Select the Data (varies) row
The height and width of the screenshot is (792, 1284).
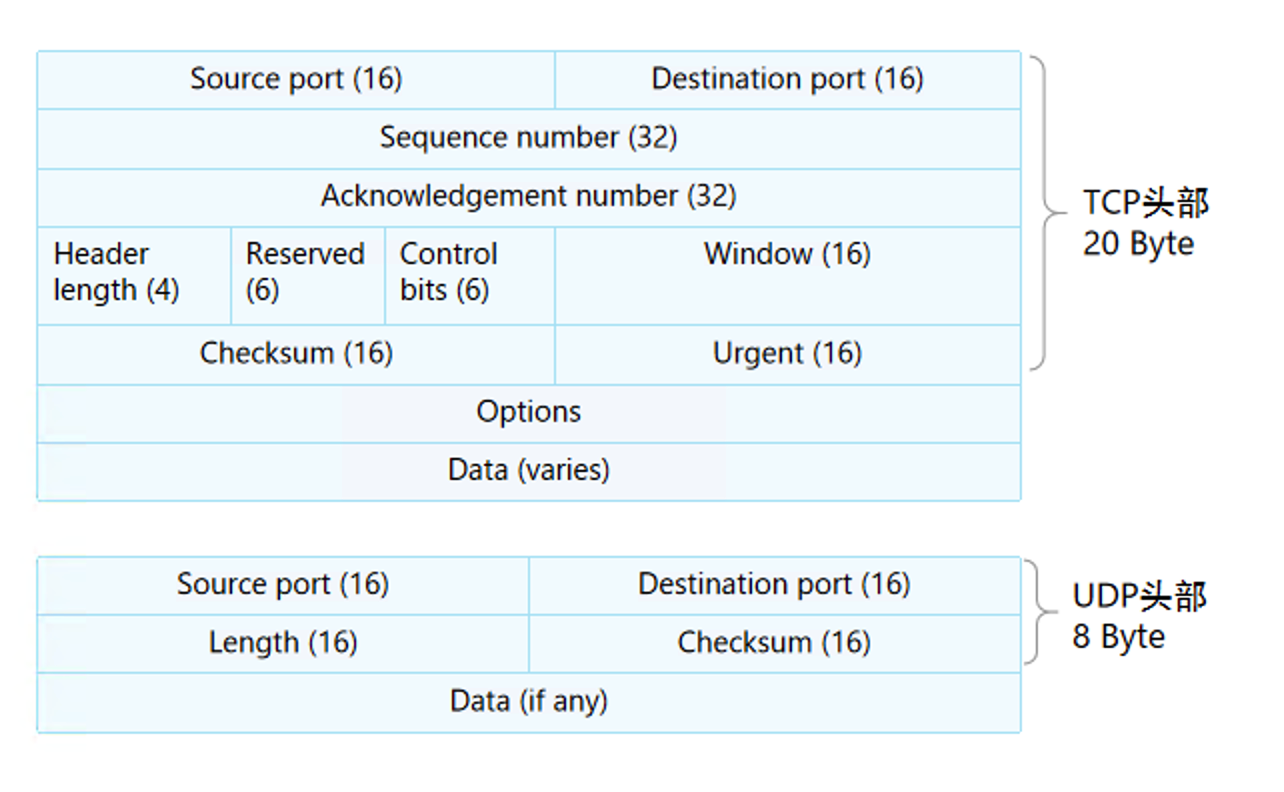(528, 470)
